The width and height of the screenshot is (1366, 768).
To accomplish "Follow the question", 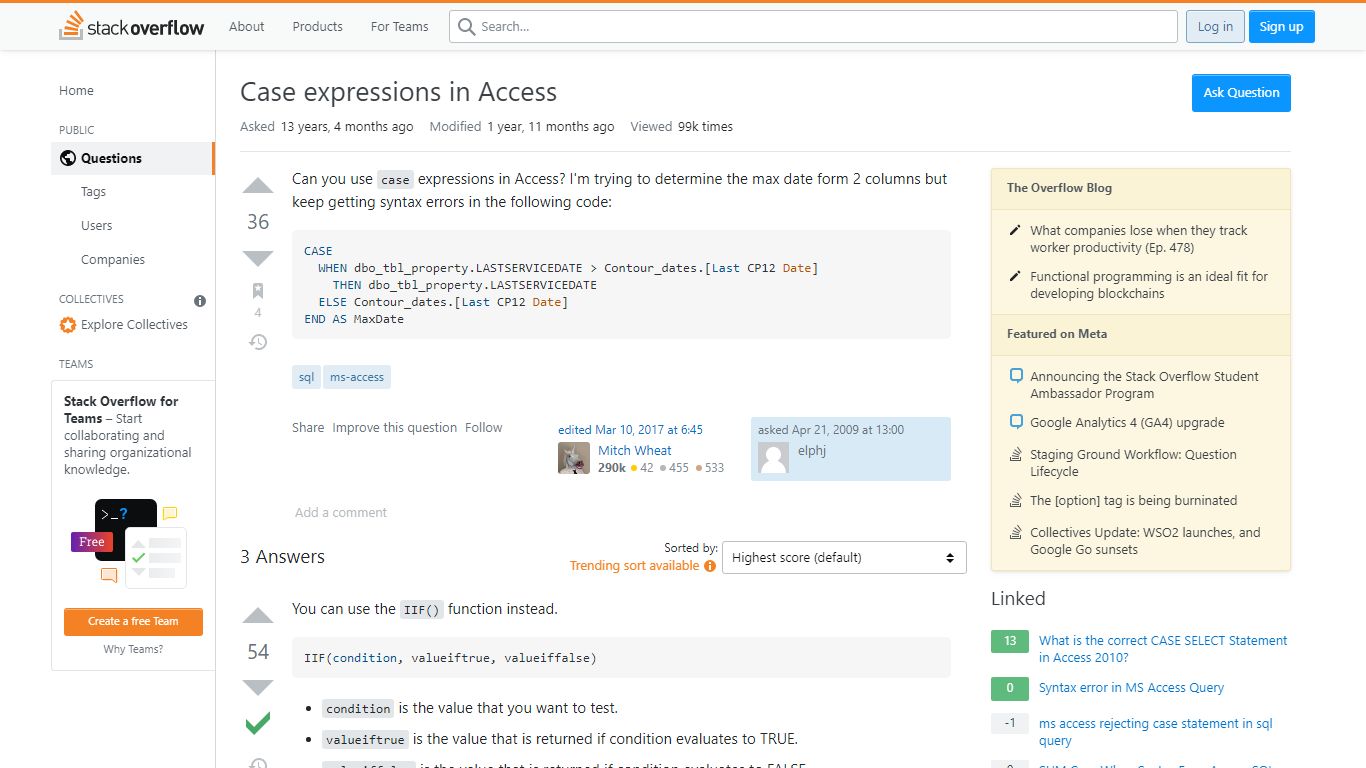I will 484,428.
